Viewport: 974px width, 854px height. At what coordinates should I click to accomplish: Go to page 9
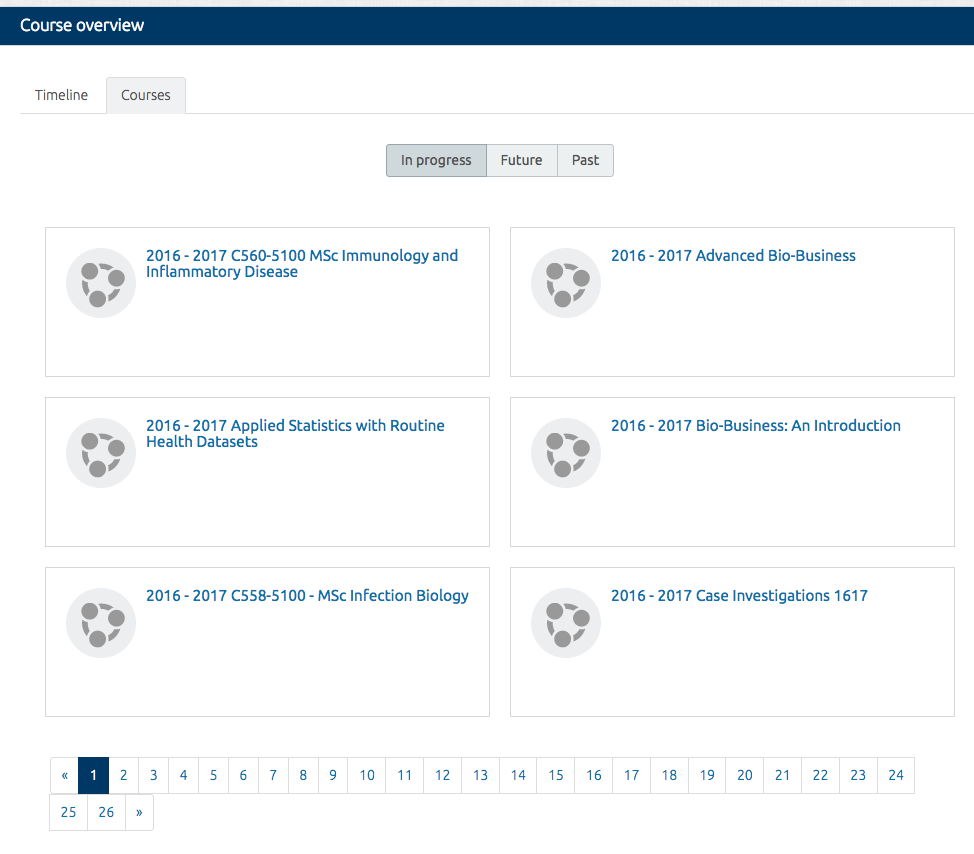(x=333, y=775)
